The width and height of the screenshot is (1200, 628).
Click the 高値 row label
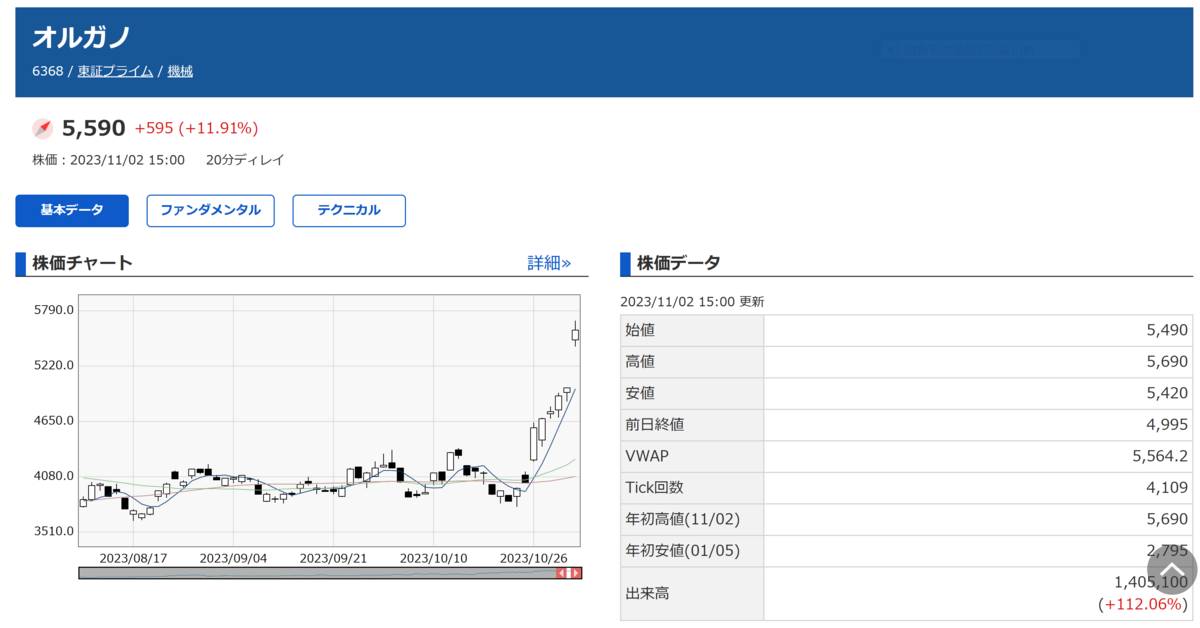(x=640, y=362)
